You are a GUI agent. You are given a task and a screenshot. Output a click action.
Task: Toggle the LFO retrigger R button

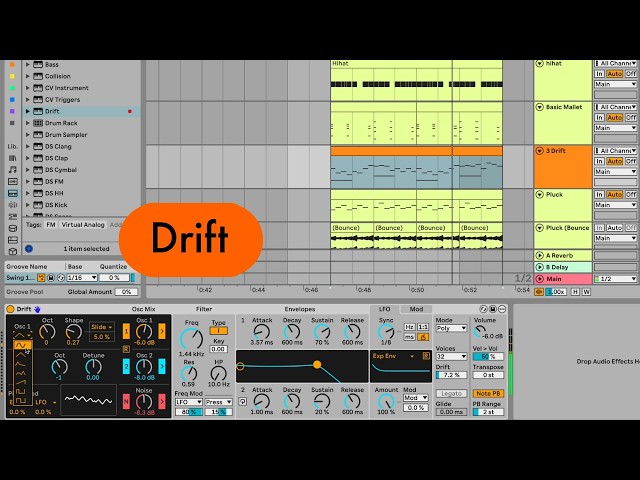point(426,356)
